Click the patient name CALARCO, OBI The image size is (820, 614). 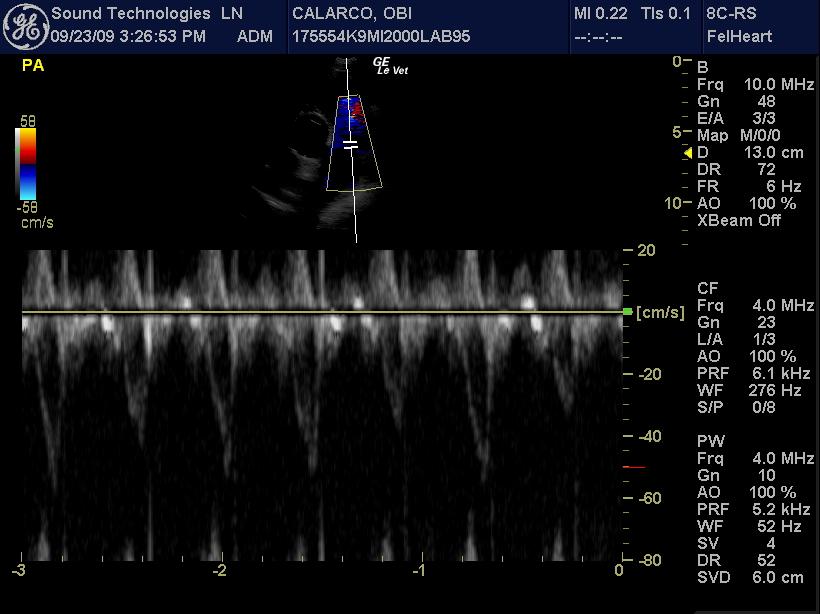[352, 14]
